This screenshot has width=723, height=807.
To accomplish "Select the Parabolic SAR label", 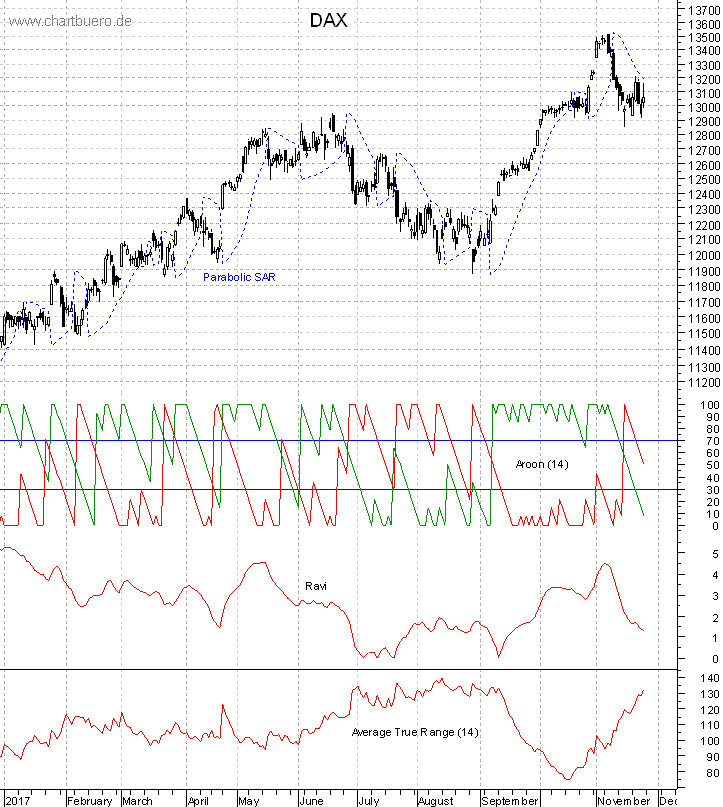I will pos(239,277).
